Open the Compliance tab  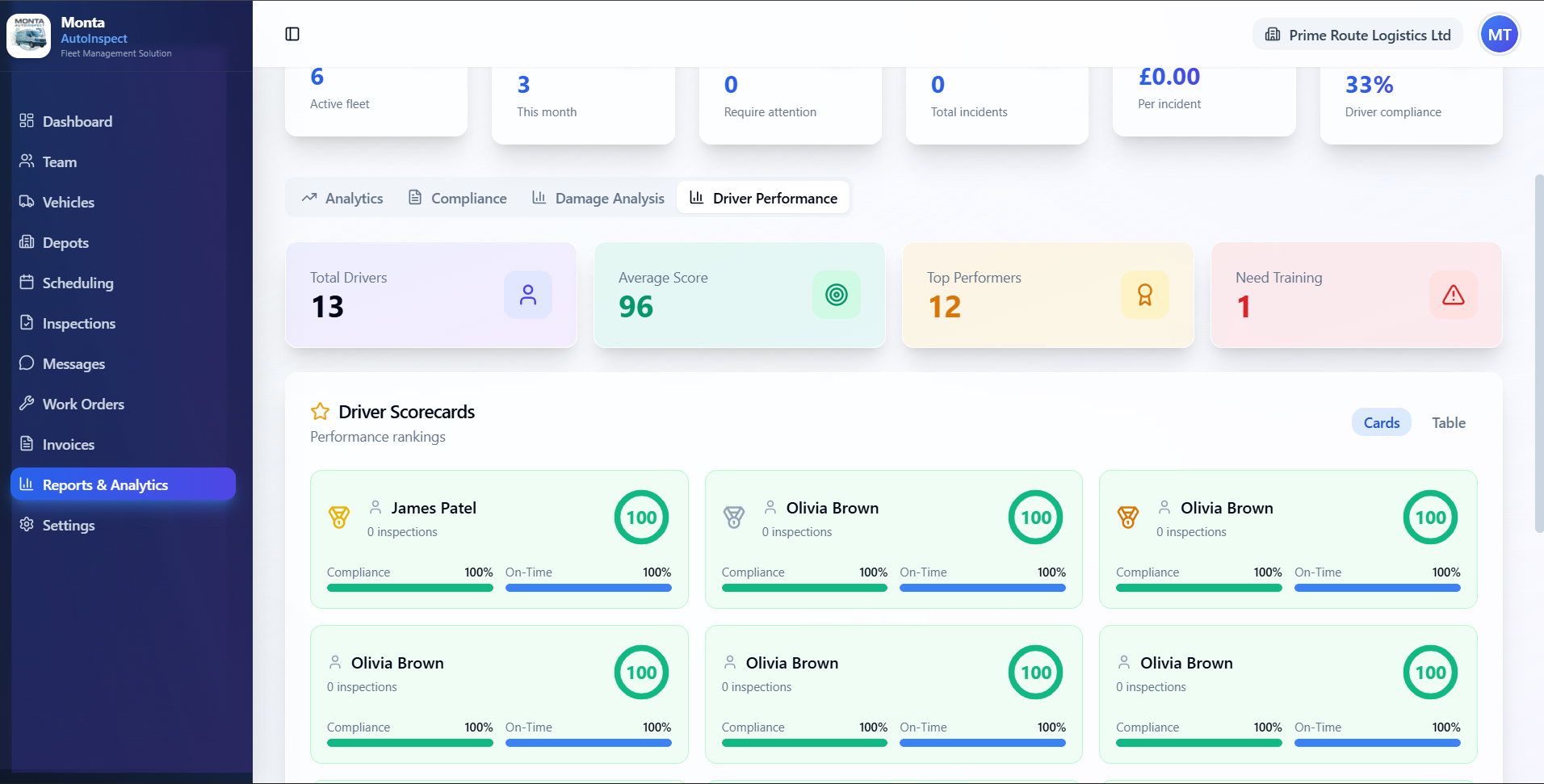coord(458,198)
